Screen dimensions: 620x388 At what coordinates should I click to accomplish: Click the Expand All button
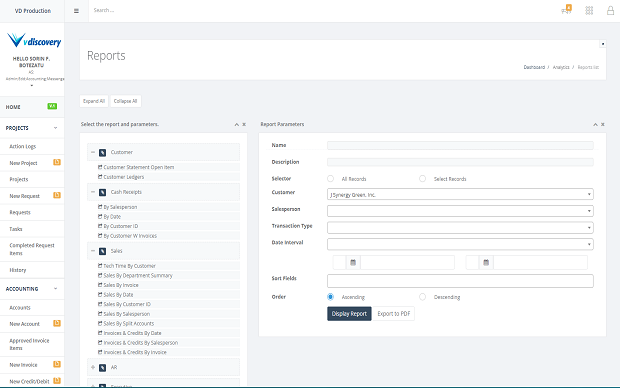tap(94, 101)
